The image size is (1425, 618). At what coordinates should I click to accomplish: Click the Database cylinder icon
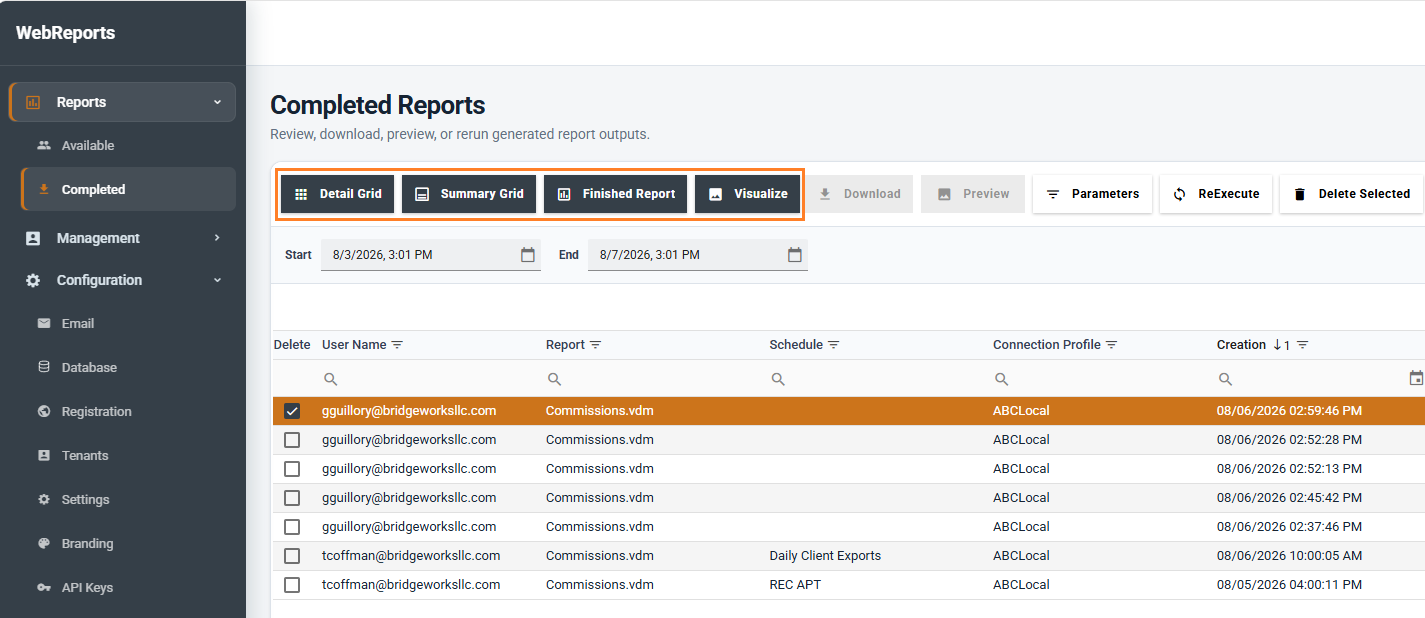coord(43,367)
